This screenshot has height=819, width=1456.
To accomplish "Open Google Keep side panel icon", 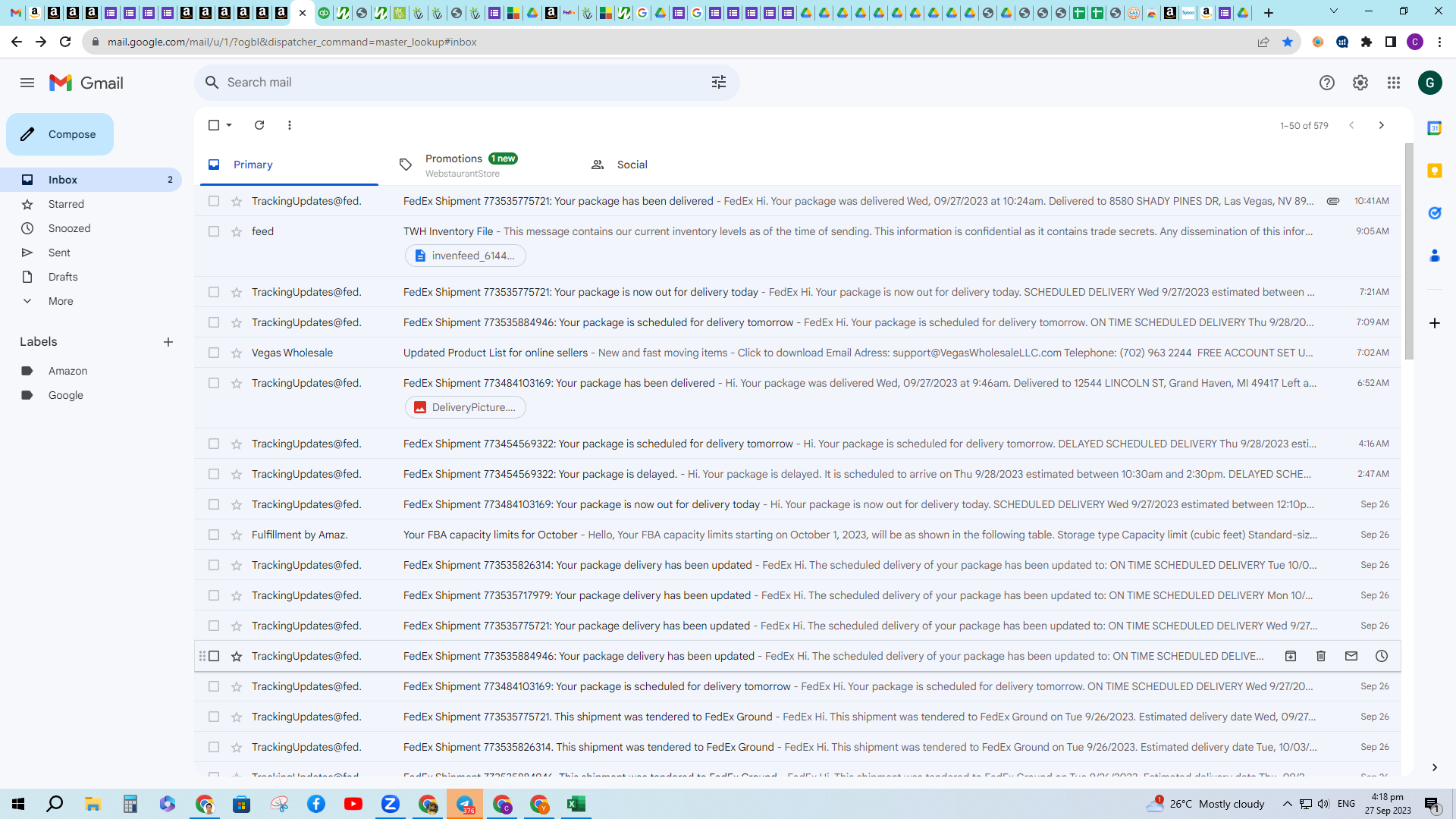I will click(1435, 171).
